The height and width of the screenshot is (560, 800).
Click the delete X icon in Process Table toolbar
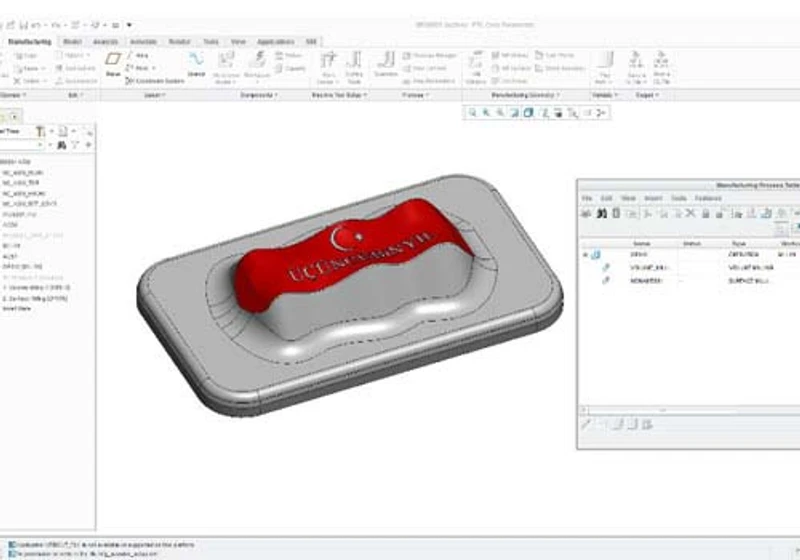tap(690, 213)
